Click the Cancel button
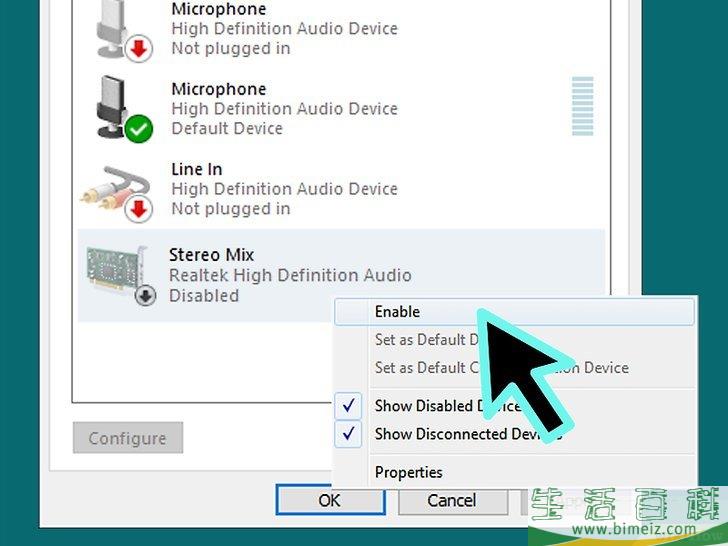 pos(452,500)
